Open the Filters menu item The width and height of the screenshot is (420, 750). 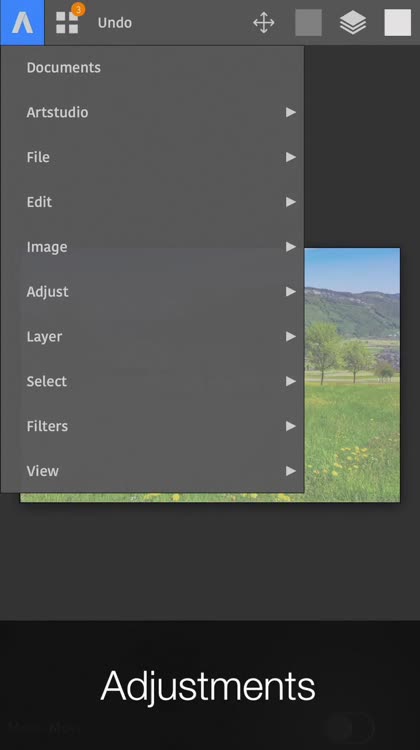tap(152, 426)
